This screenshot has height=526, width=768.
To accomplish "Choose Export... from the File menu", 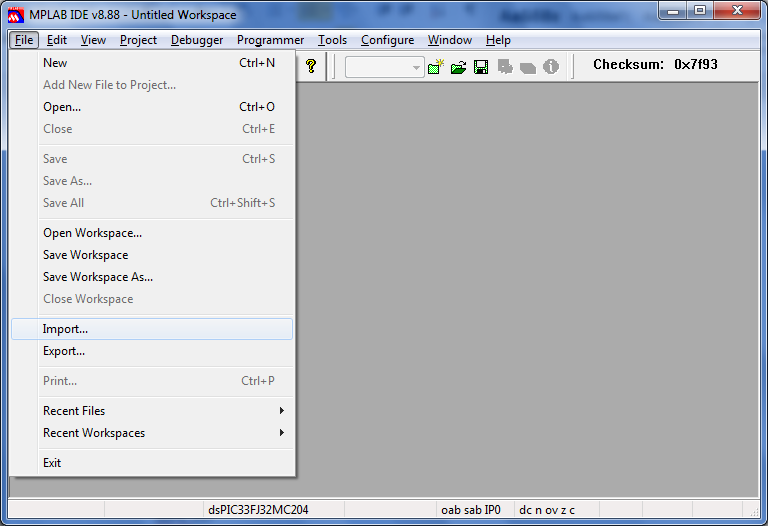I will 152,351.
